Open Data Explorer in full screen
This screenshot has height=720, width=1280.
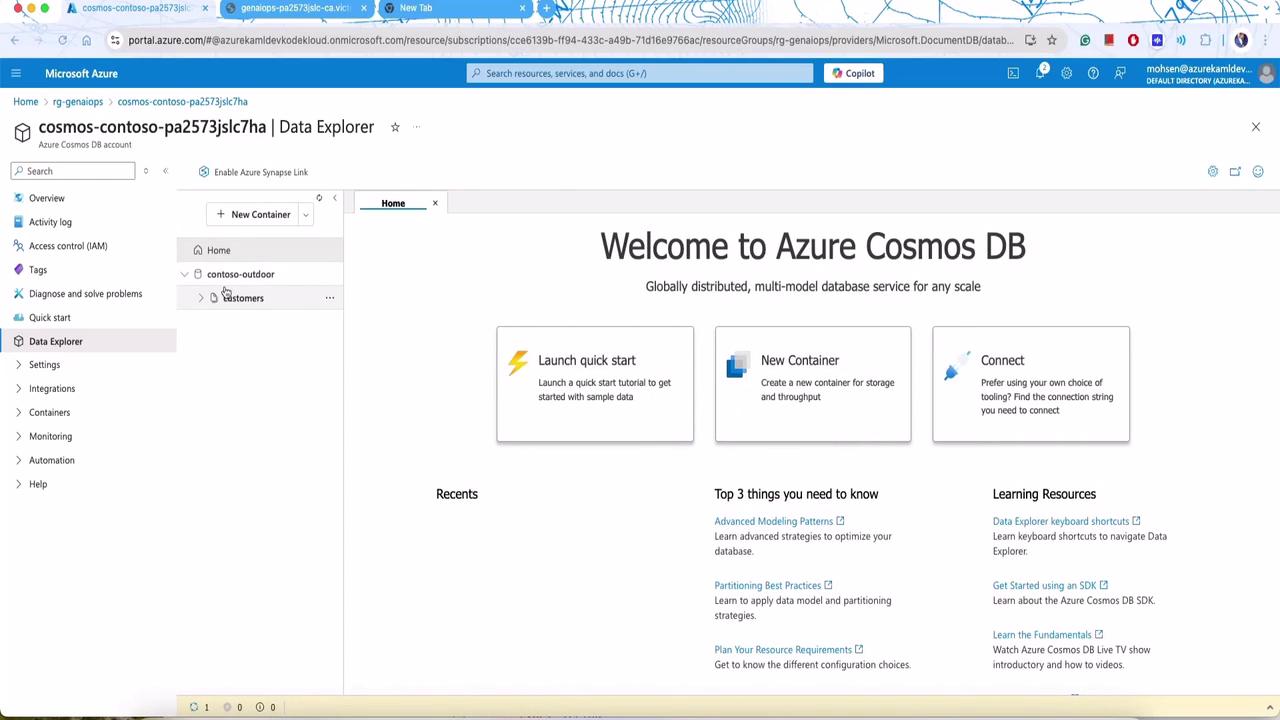(1235, 172)
